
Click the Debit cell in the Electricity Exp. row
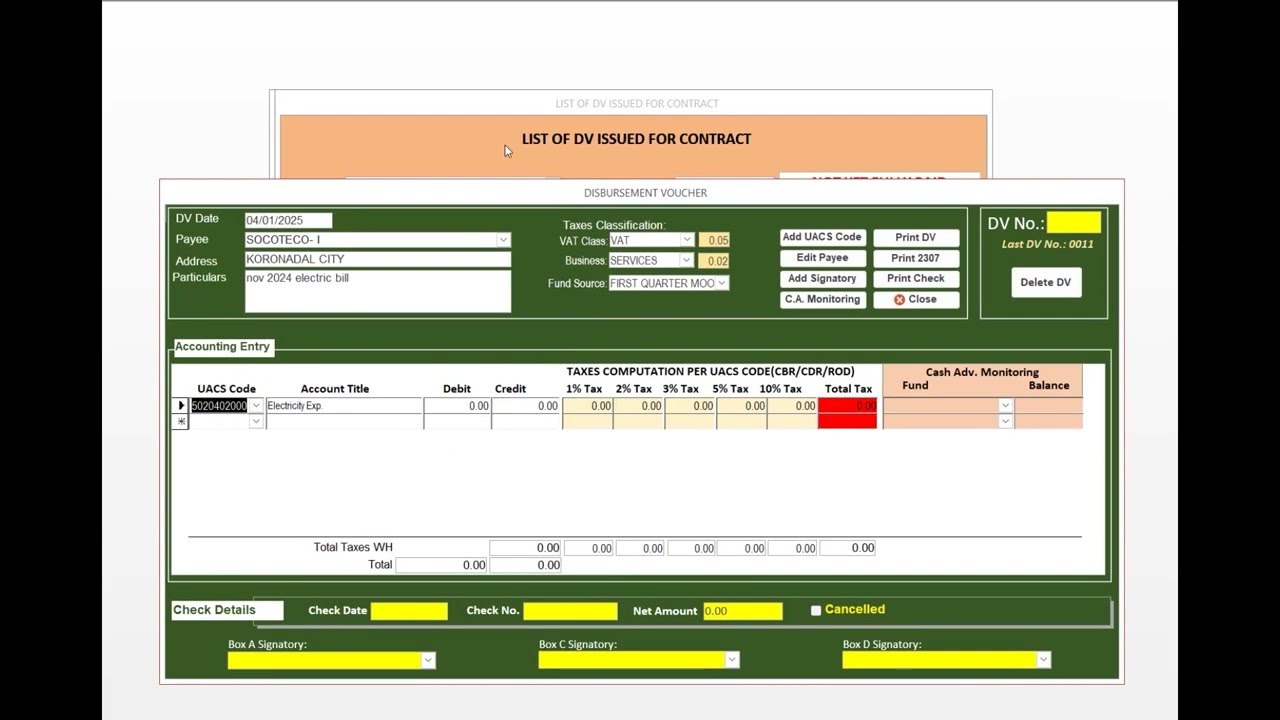pos(457,406)
